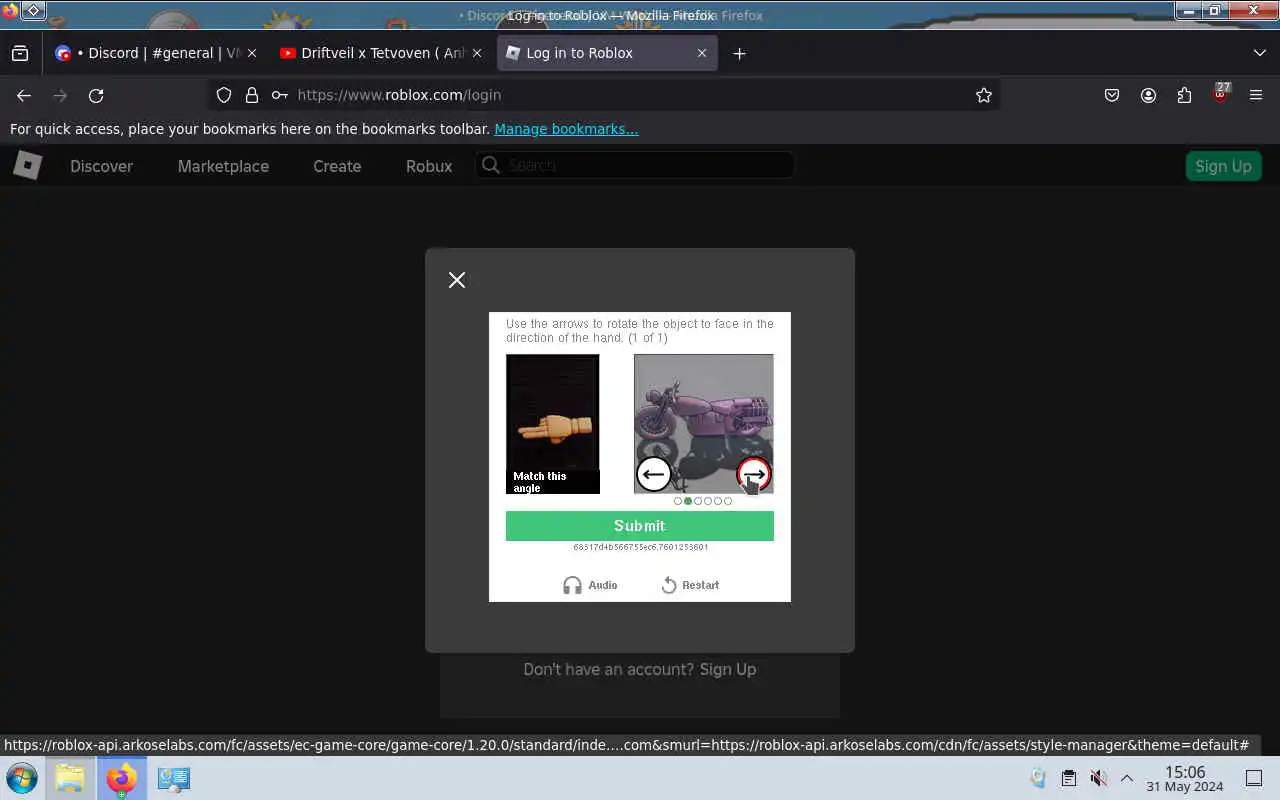The width and height of the screenshot is (1280, 800).
Task: Open the Pocket save icon
Action: point(1112,95)
